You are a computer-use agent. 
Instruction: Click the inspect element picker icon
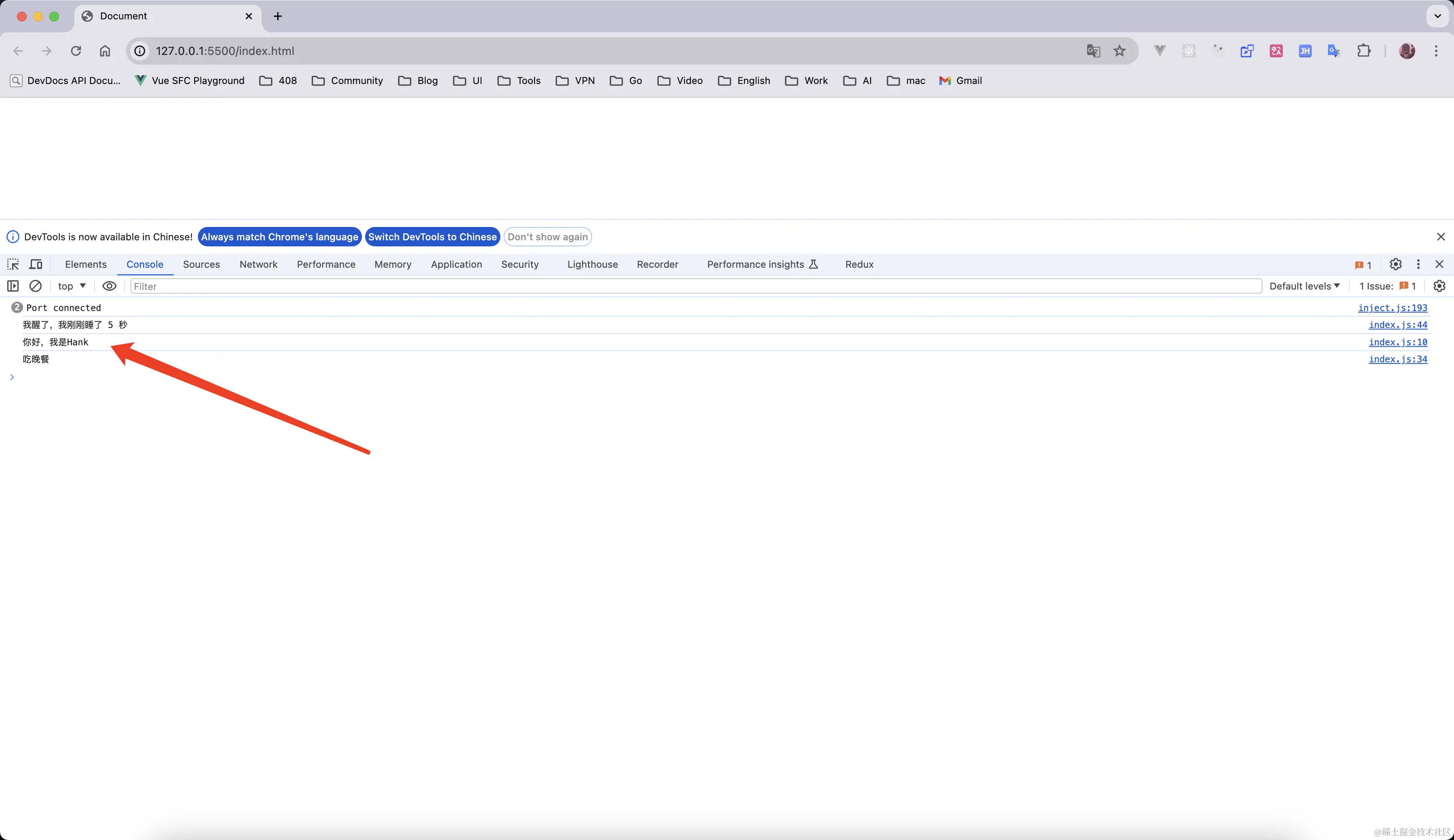tap(13, 264)
